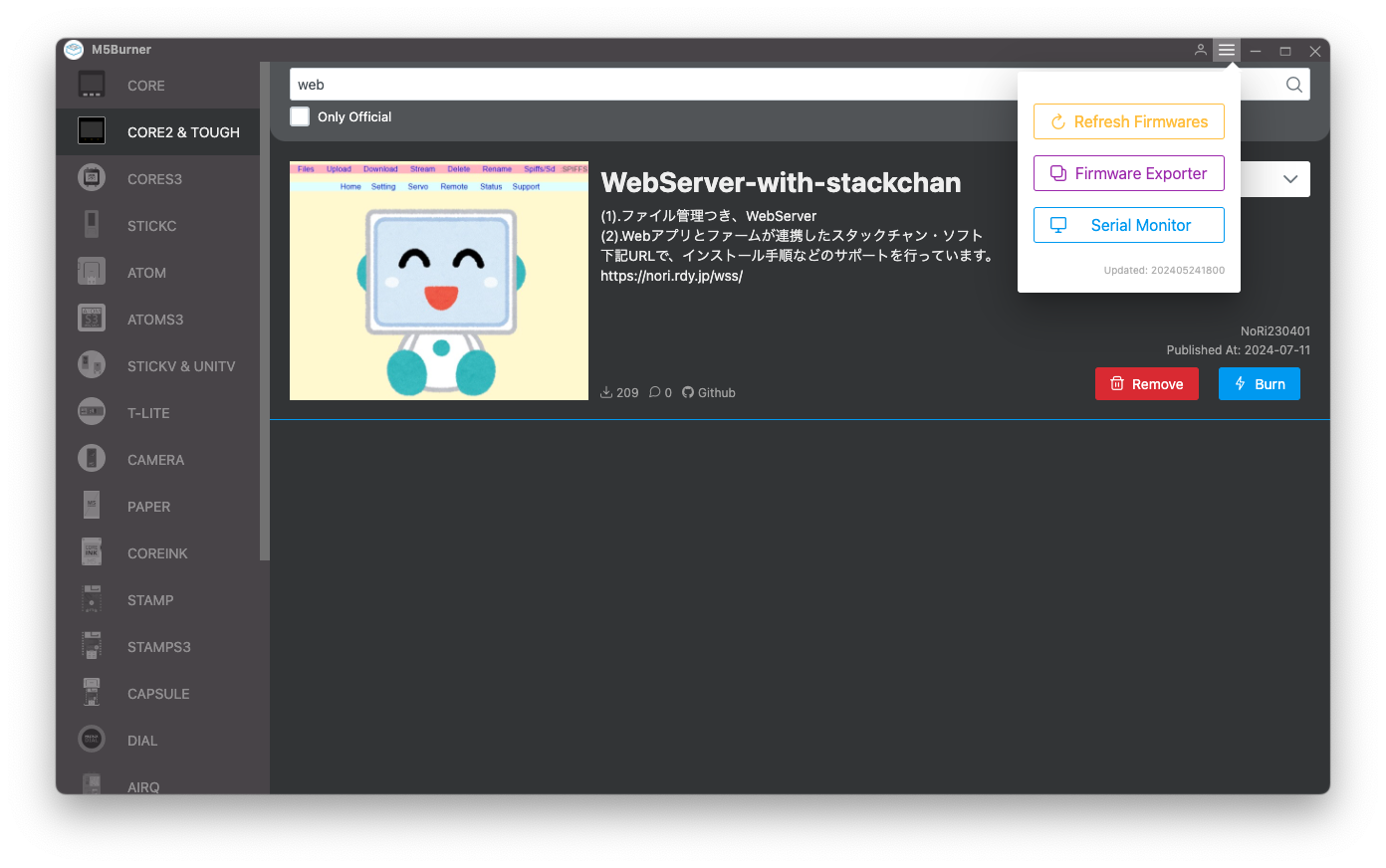Screen dimensions: 1386x868
Task: Click the device sidebar scrollbar
Action: (x=264, y=311)
